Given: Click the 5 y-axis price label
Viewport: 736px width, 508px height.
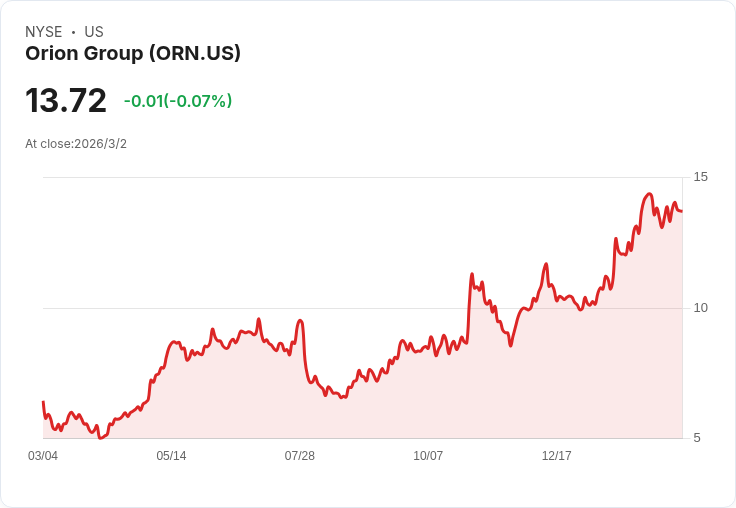Looking at the screenshot, I should pyautogui.click(x=697, y=438).
